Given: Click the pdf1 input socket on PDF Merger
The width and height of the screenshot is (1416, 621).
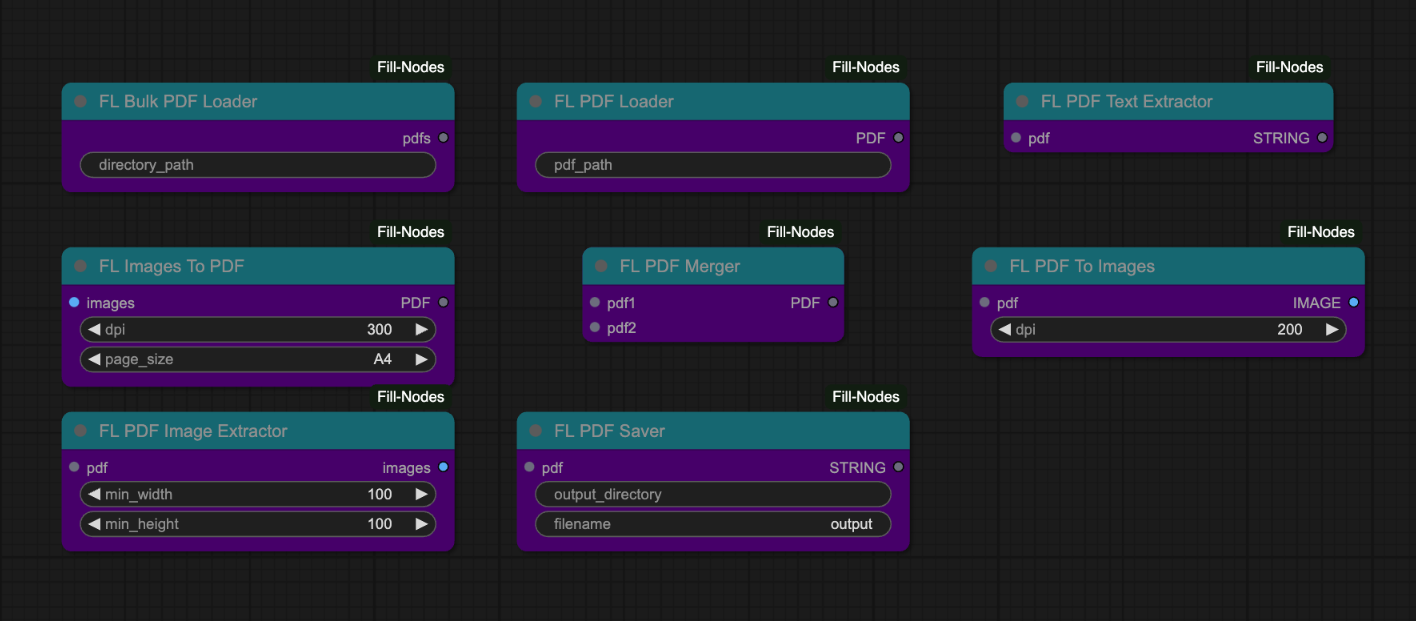Looking at the screenshot, I should [595, 302].
